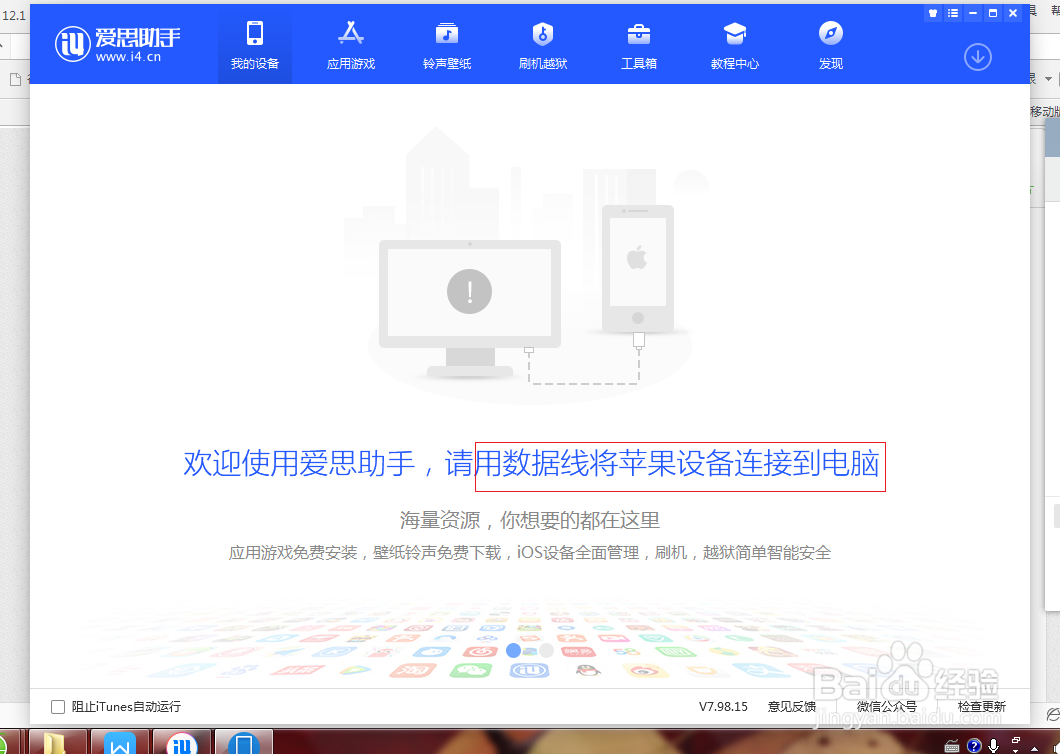The width and height of the screenshot is (1060, 754).
Task: Open the 铃声壁纸 ringtones and wallpapers tab
Action: point(447,45)
